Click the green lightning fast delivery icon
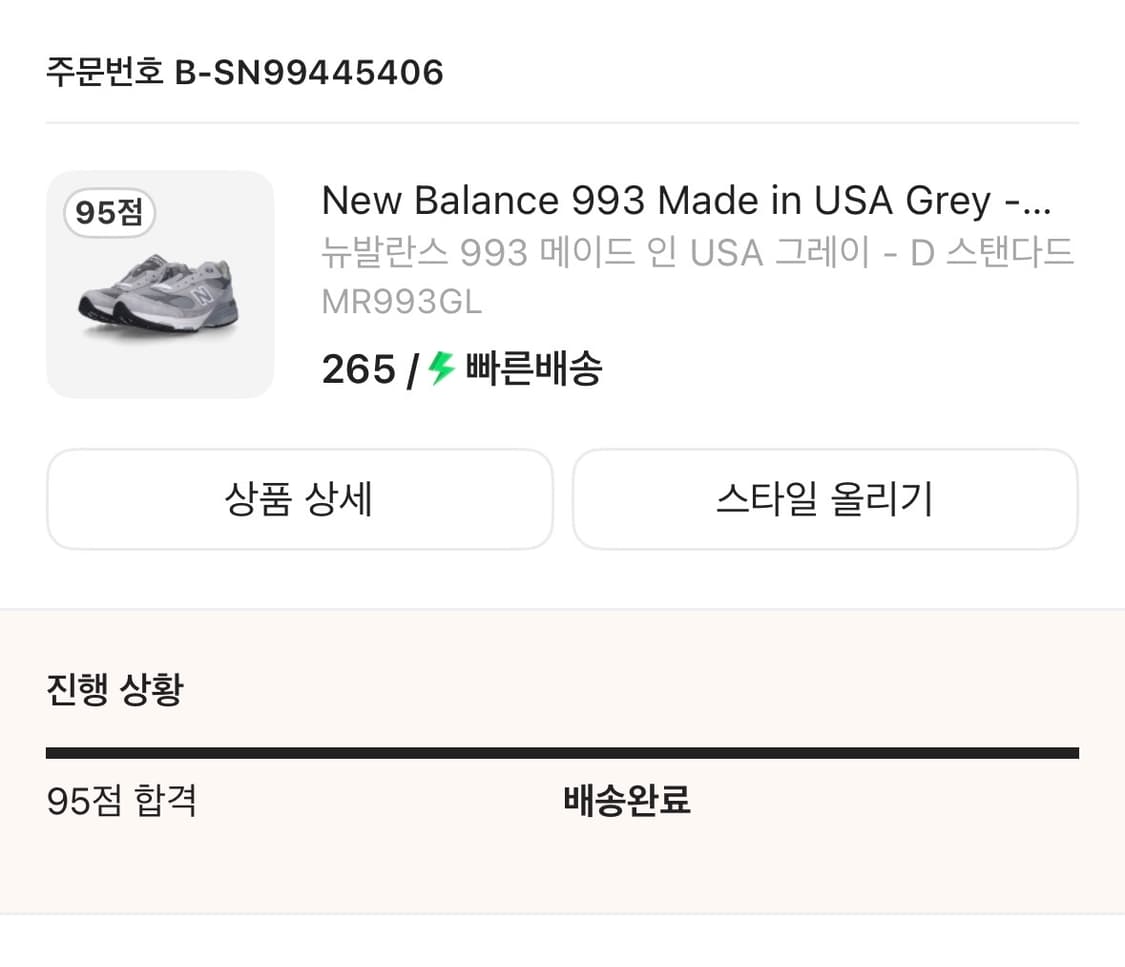This screenshot has width=1125, height=967. 437,369
